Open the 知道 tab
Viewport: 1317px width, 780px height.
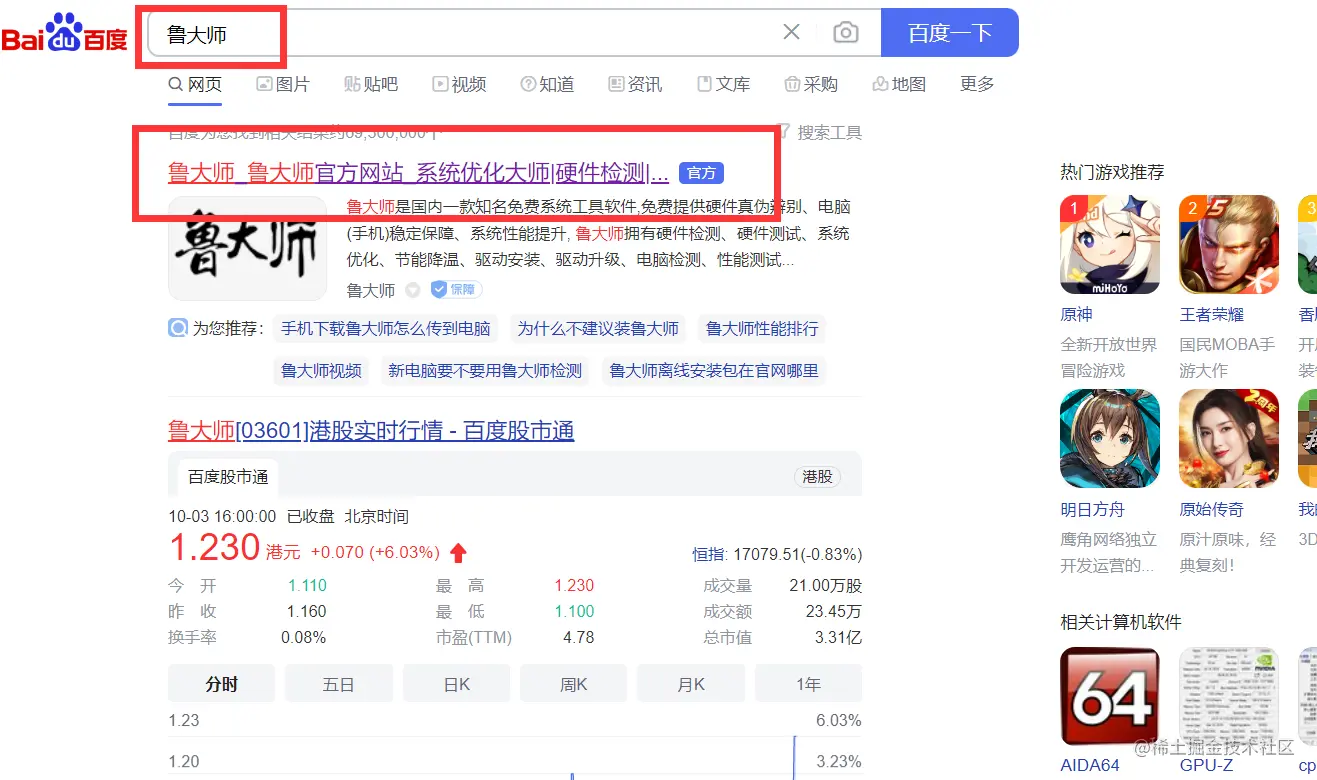547,85
